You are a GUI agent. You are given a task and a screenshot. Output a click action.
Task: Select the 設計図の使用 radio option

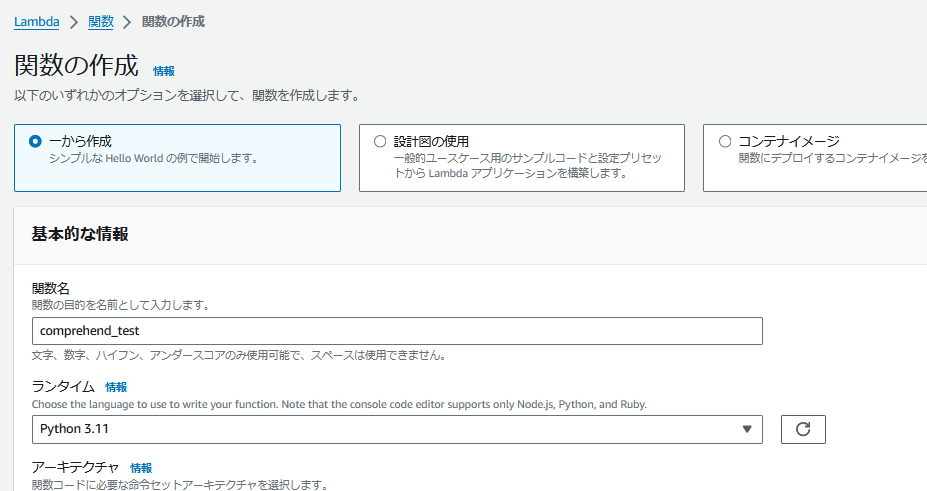380,142
